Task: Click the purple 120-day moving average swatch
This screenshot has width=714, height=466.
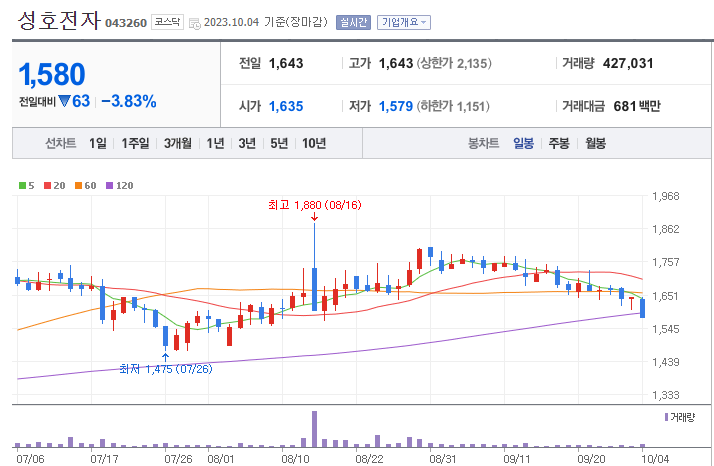Action: pos(109,185)
